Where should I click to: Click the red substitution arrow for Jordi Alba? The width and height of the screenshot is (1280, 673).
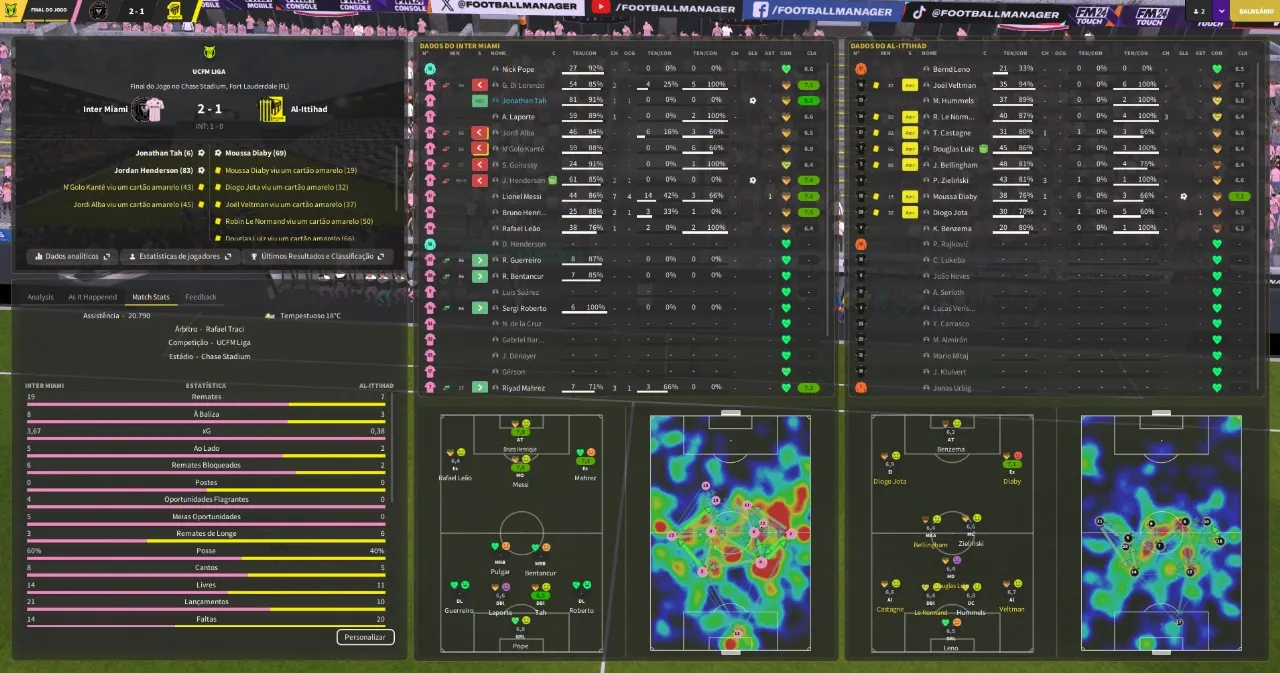click(x=479, y=133)
